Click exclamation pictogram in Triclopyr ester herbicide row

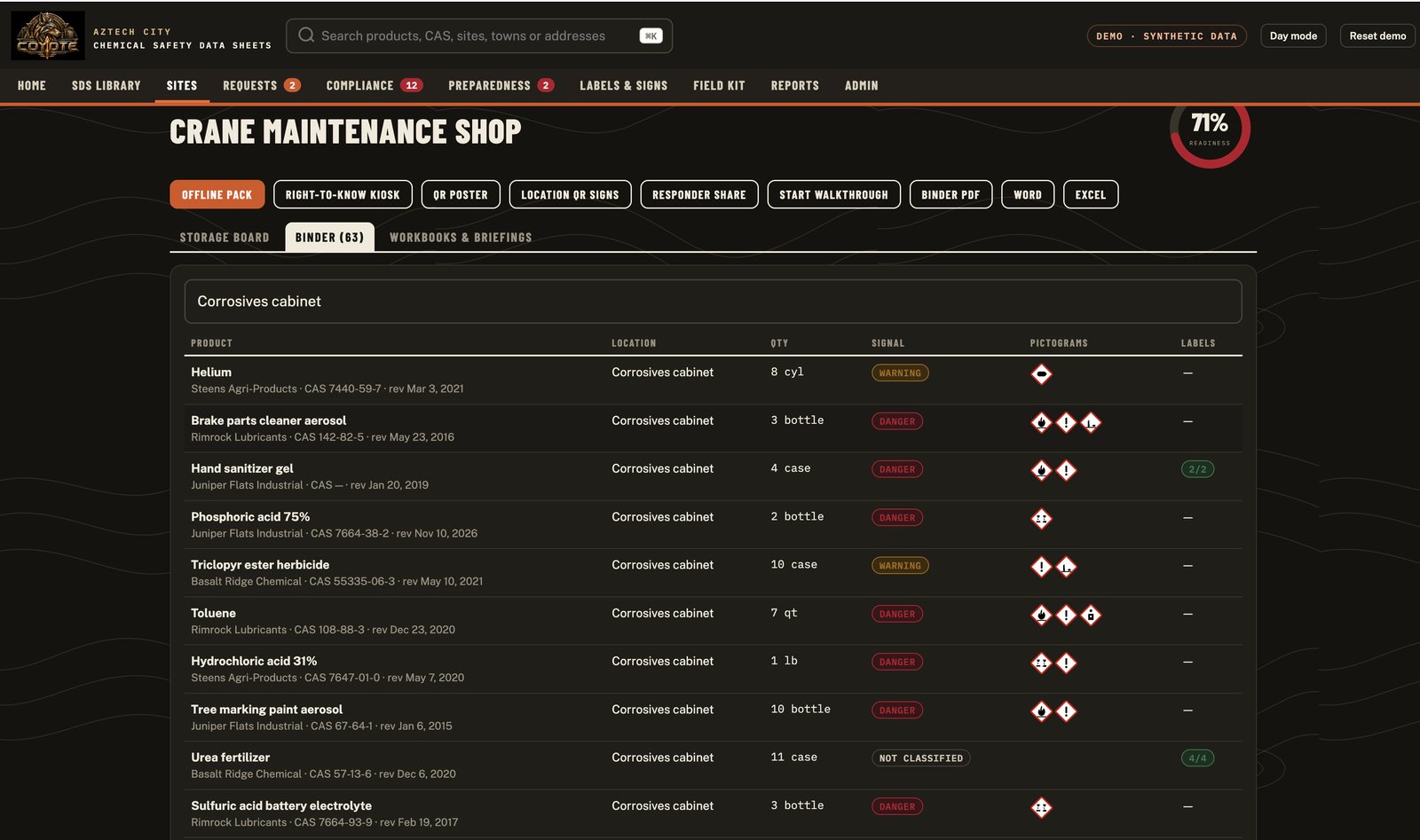pos(1041,566)
